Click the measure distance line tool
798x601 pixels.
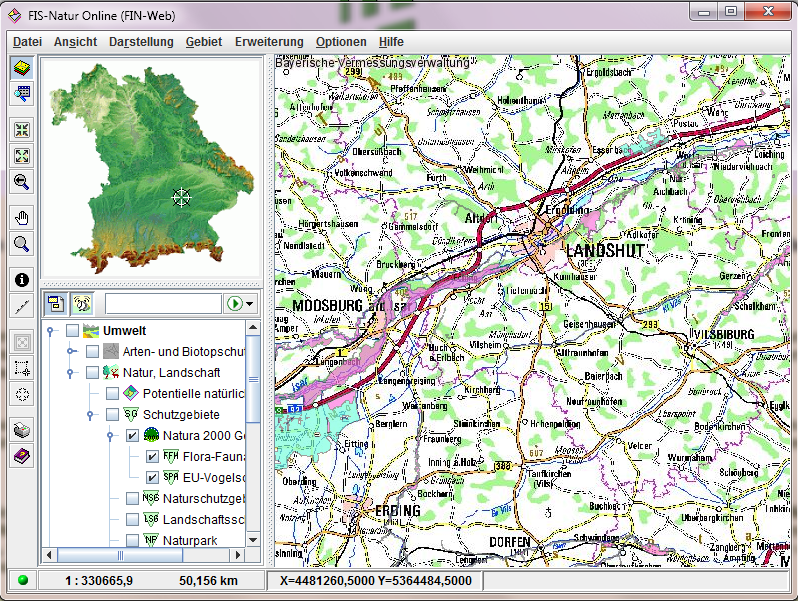point(21,307)
